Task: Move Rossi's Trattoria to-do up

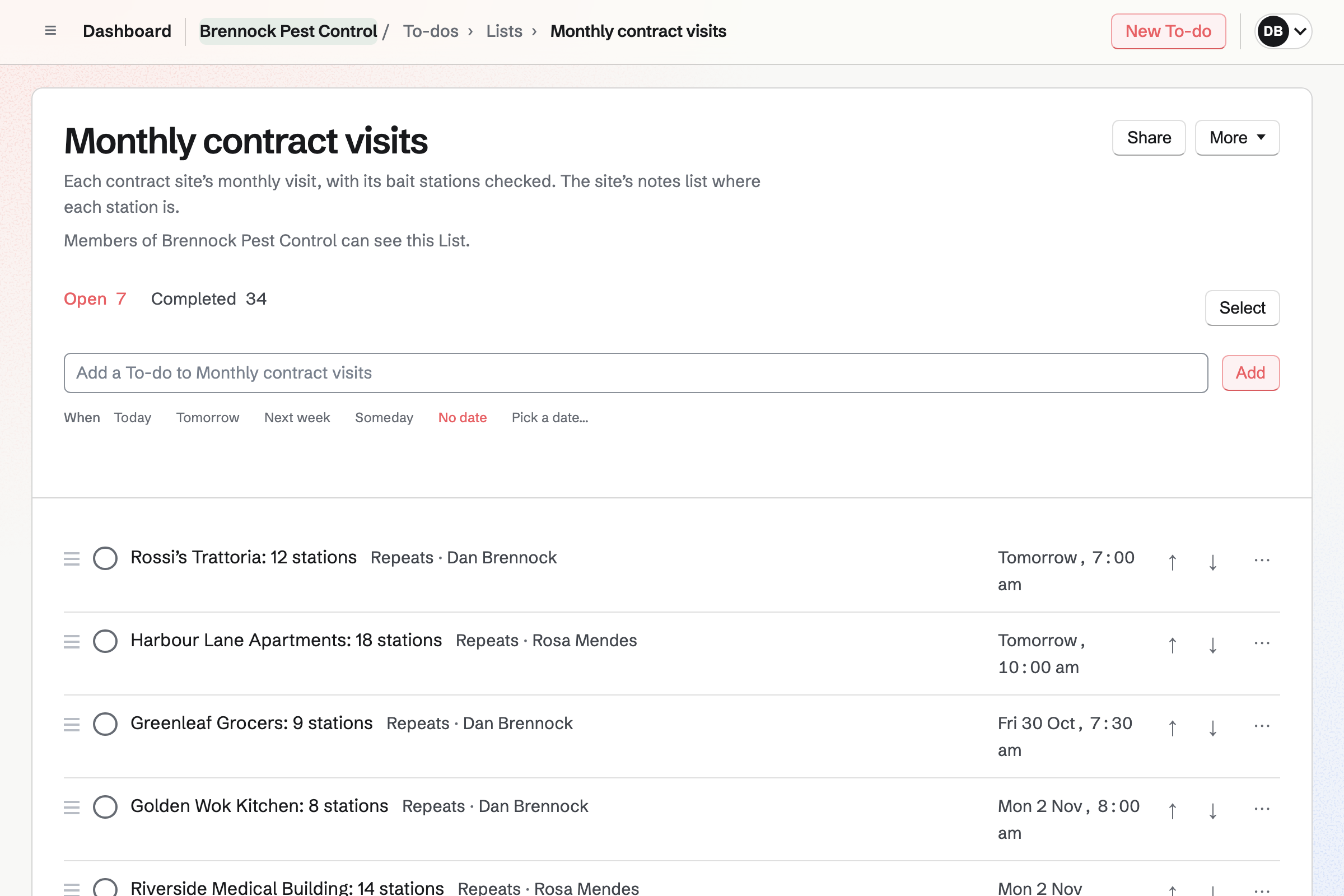Action: tap(1172, 562)
